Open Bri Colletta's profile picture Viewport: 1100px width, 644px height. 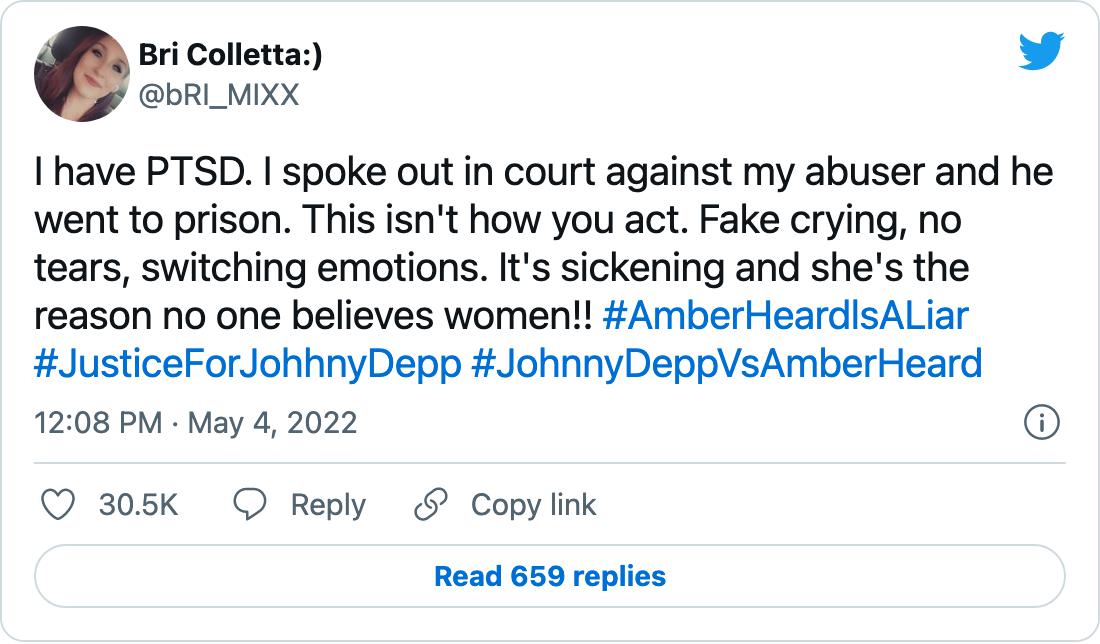click(80, 74)
